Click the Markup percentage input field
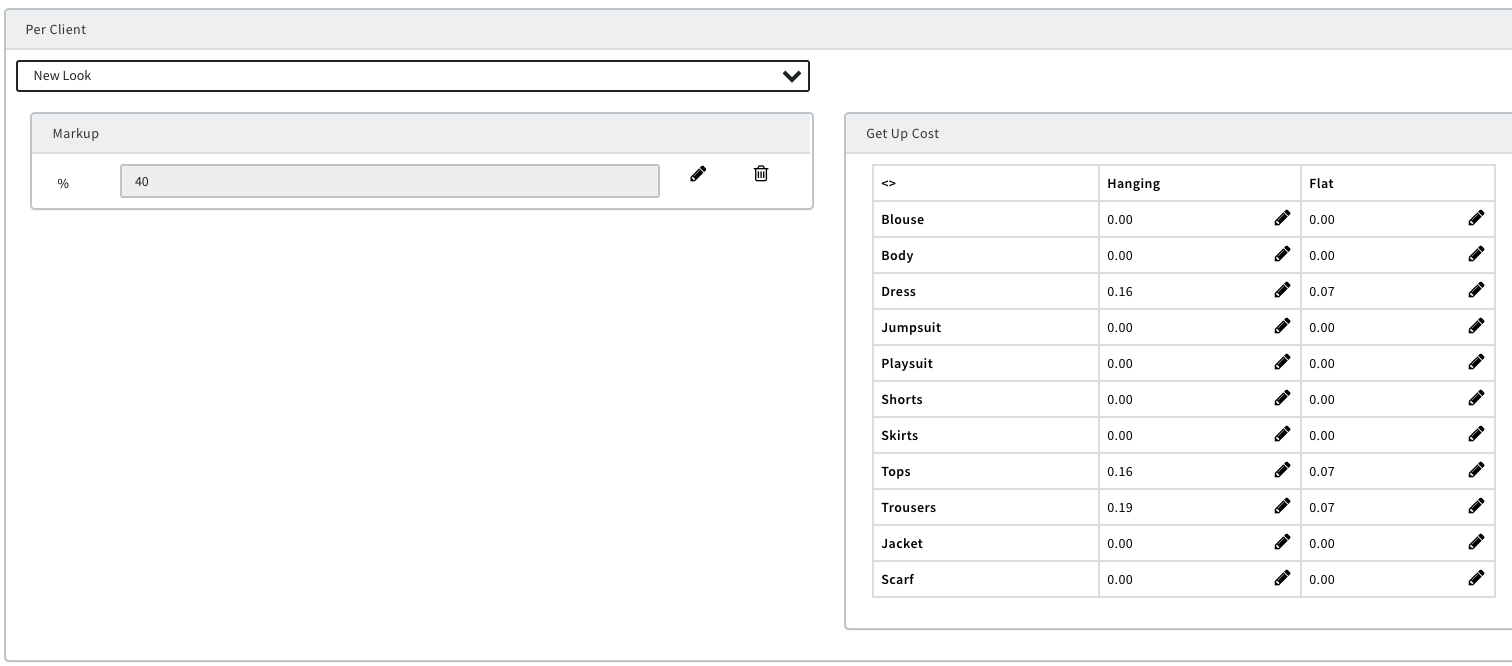This screenshot has height=666, width=1512. point(389,182)
